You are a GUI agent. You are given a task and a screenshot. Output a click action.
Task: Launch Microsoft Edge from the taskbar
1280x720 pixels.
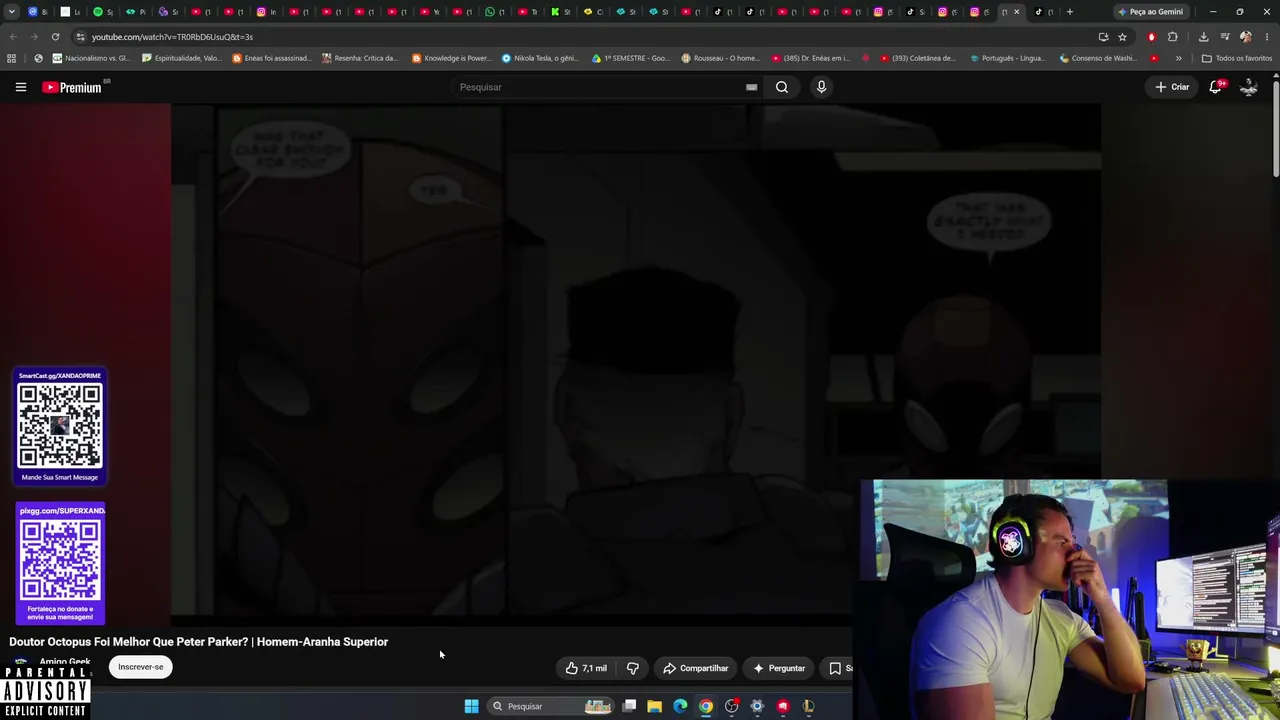[680, 706]
